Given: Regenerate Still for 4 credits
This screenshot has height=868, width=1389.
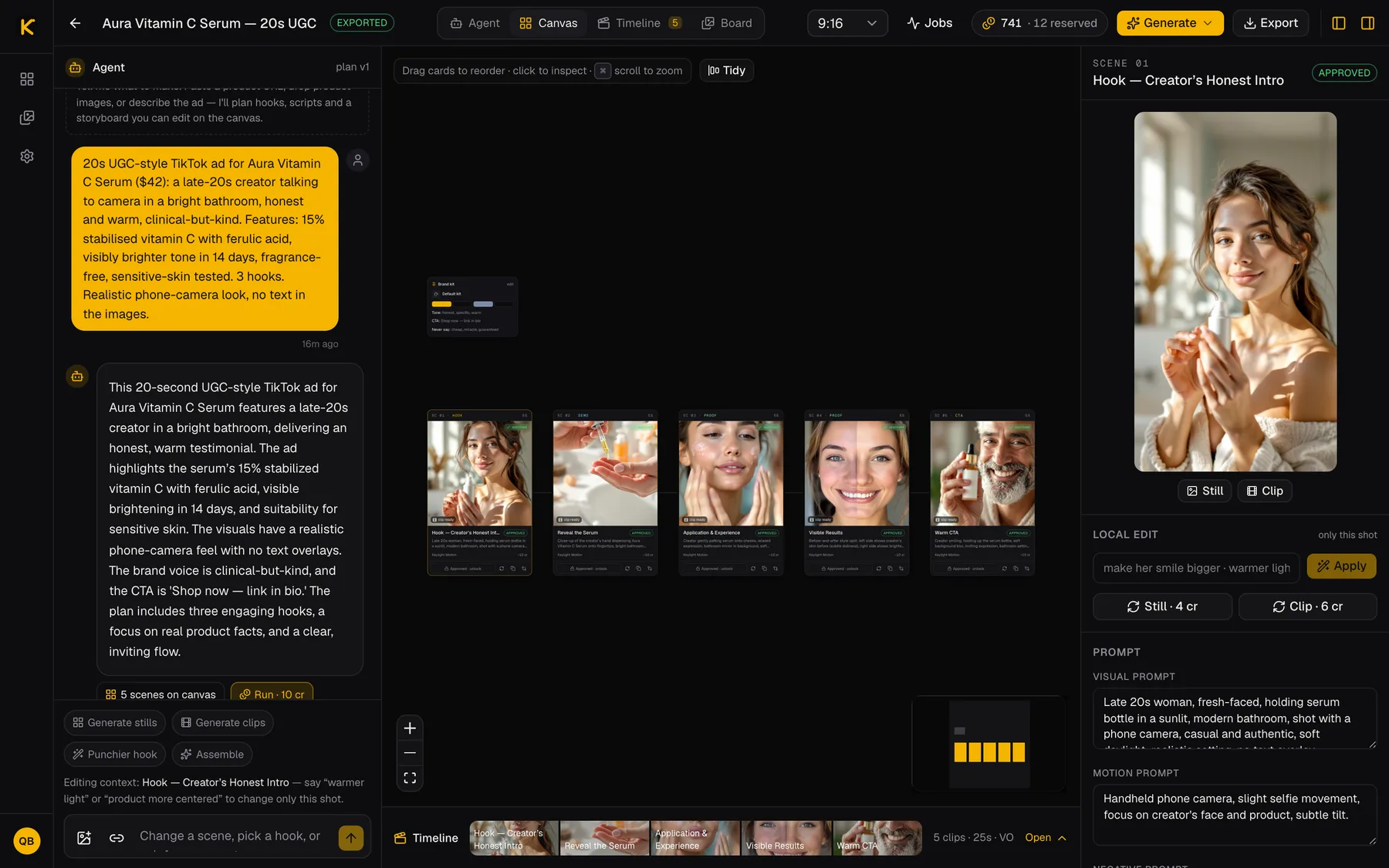Looking at the screenshot, I should pyautogui.click(x=1162, y=606).
